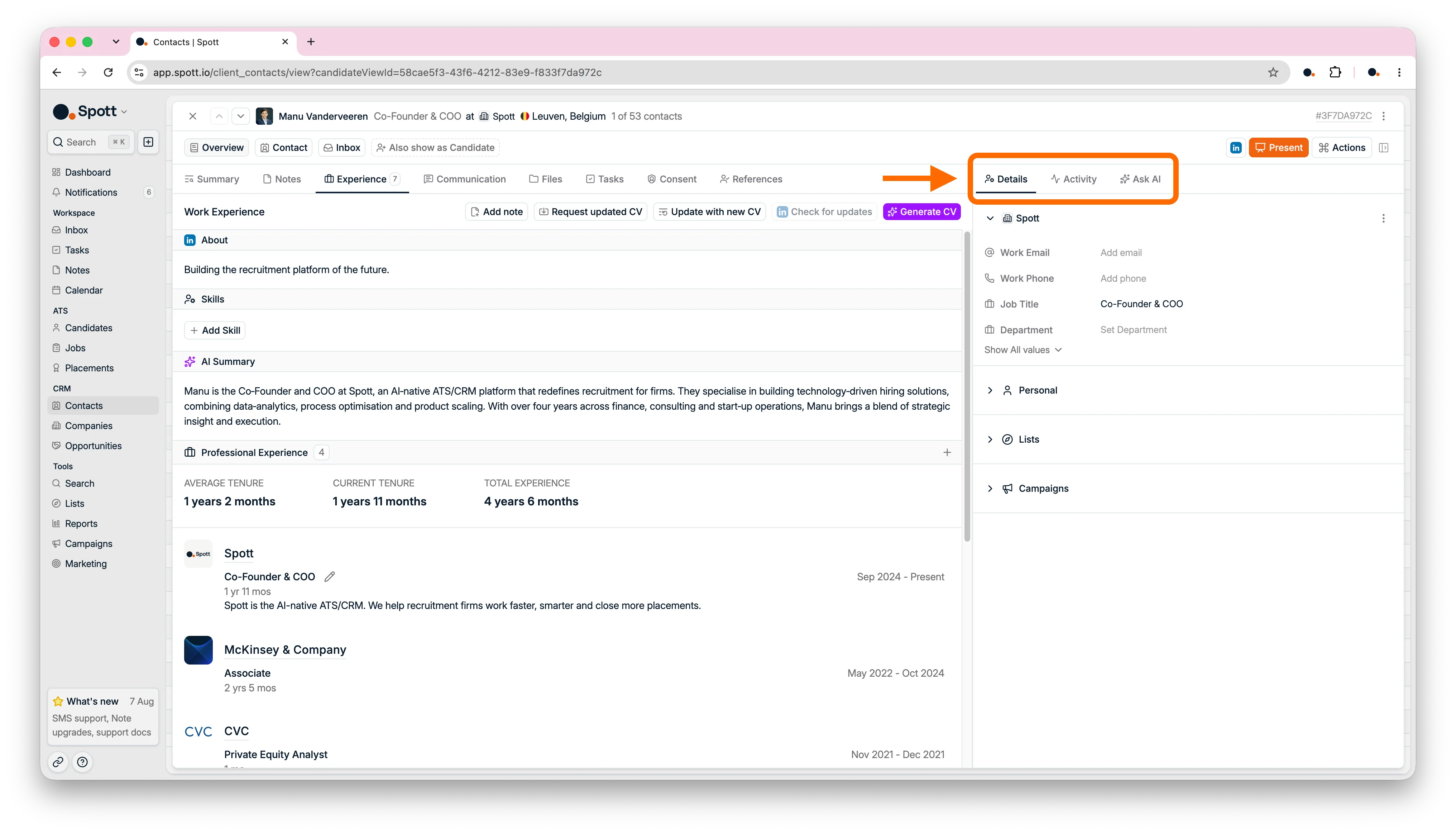Click the new item plus icon beside Search
This screenshot has width=1456, height=833.
(148, 142)
